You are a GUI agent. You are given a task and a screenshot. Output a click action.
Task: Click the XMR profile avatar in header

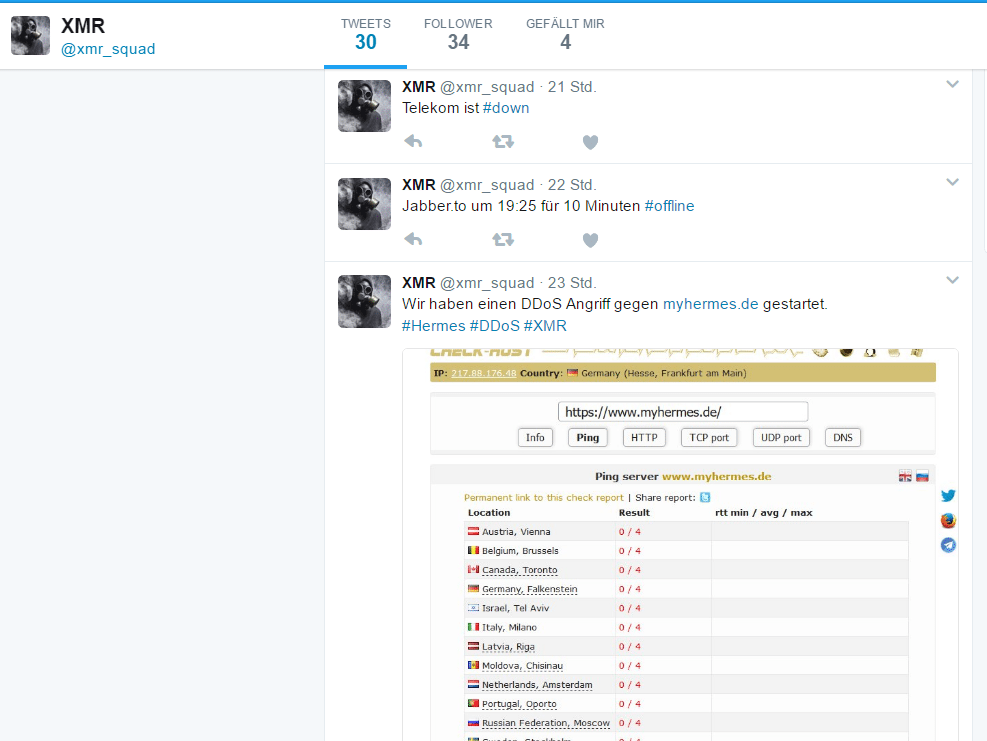pos(30,35)
